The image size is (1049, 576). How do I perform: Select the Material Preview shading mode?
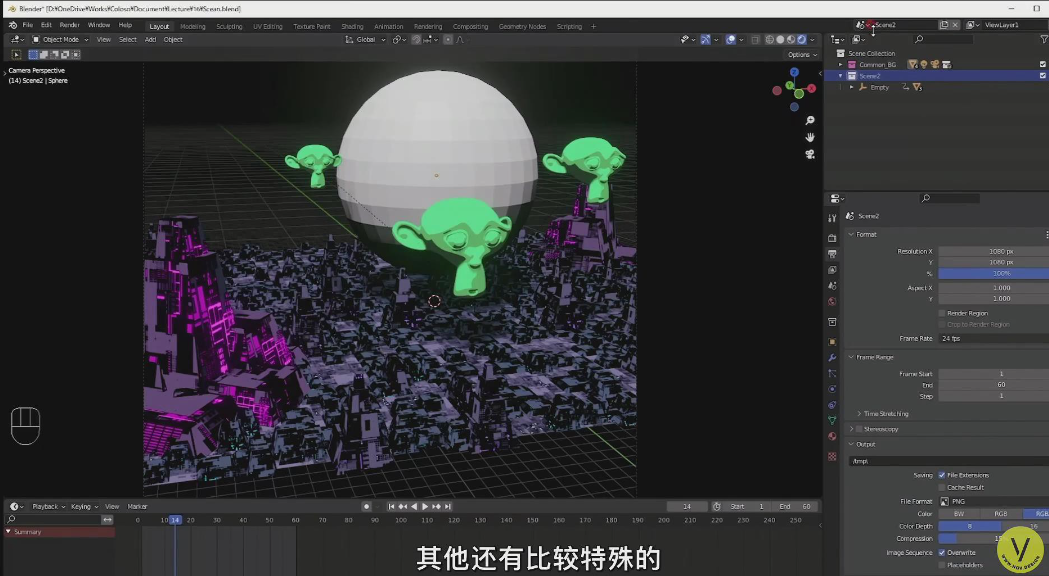pyautogui.click(x=791, y=39)
